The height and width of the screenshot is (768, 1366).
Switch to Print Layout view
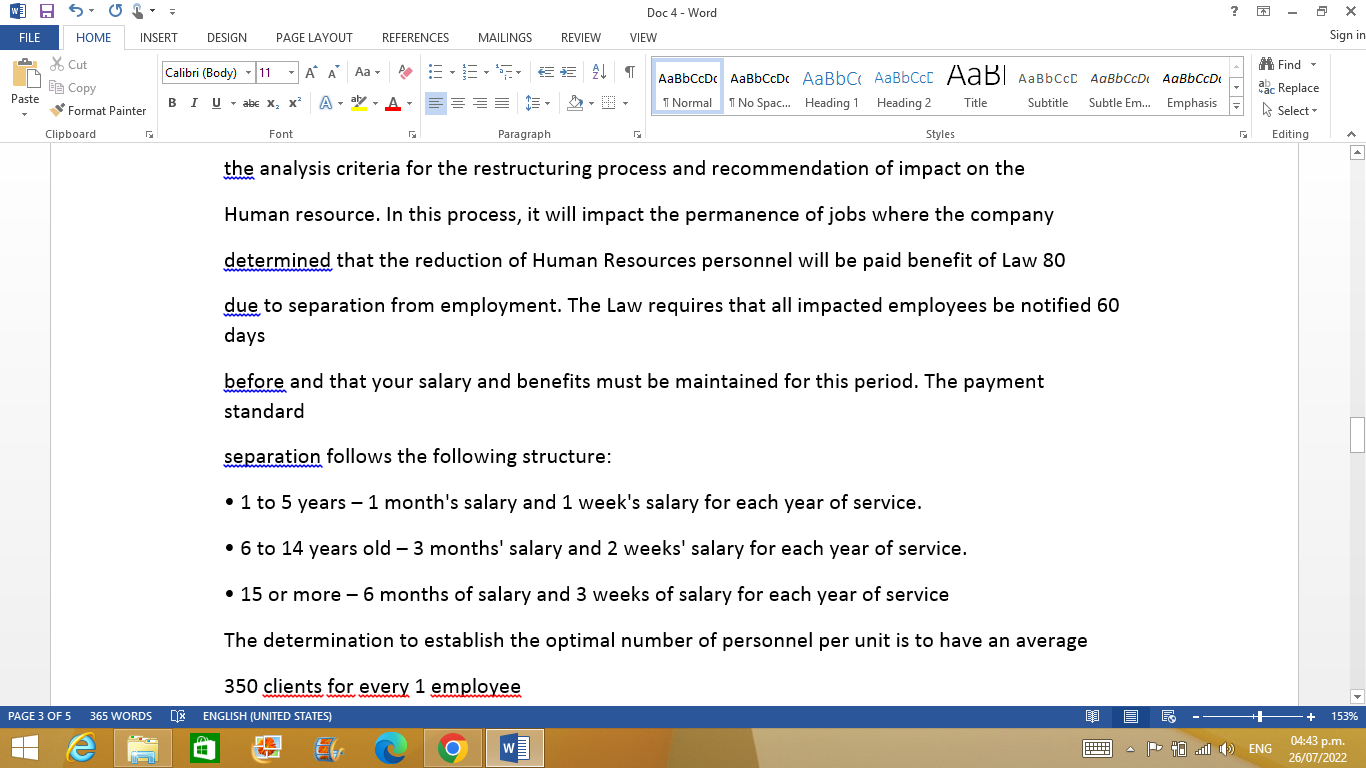click(x=1131, y=716)
